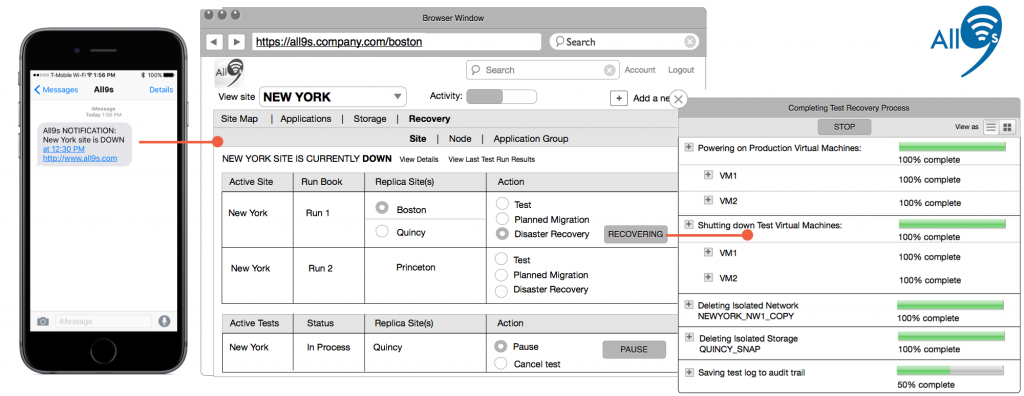Viewport: 1024px width, 396px height.
Task: Select Boston replica site radio button
Action: (x=382, y=208)
